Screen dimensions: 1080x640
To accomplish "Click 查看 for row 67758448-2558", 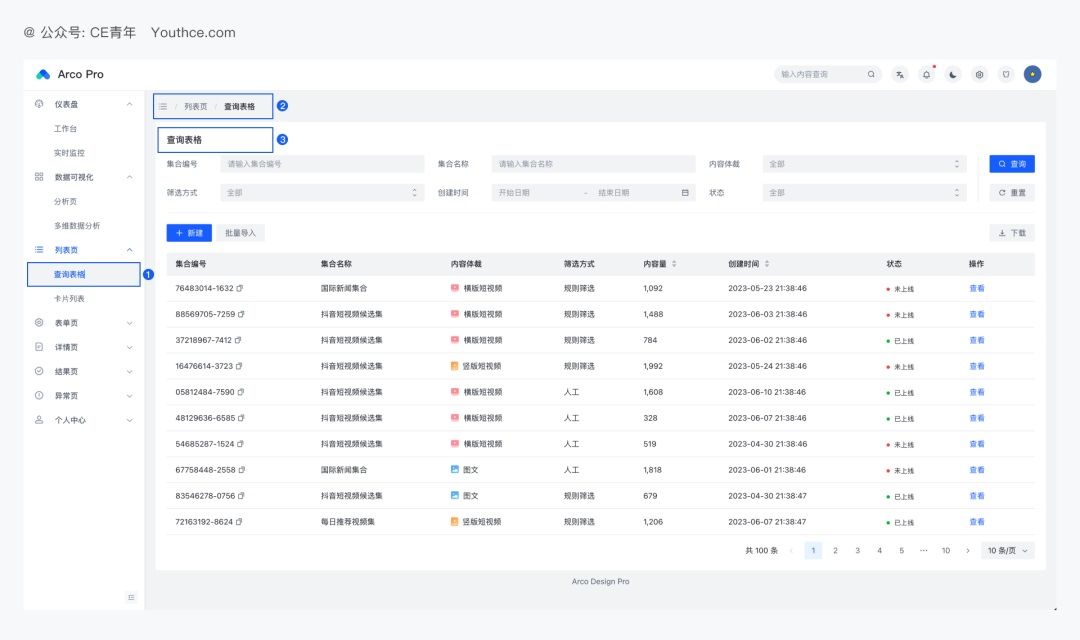I will point(977,470).
